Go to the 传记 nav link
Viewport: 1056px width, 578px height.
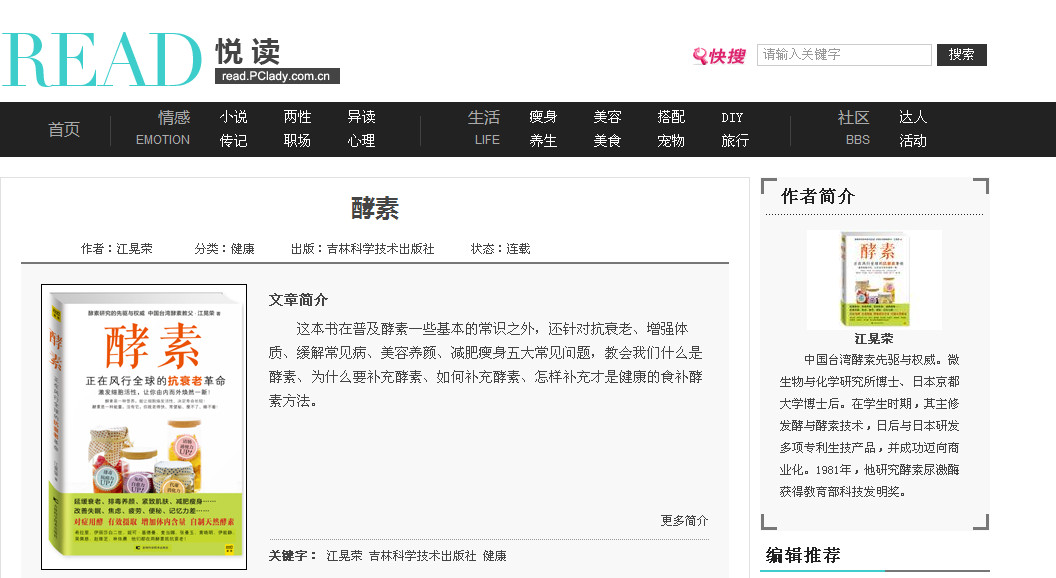234,141
